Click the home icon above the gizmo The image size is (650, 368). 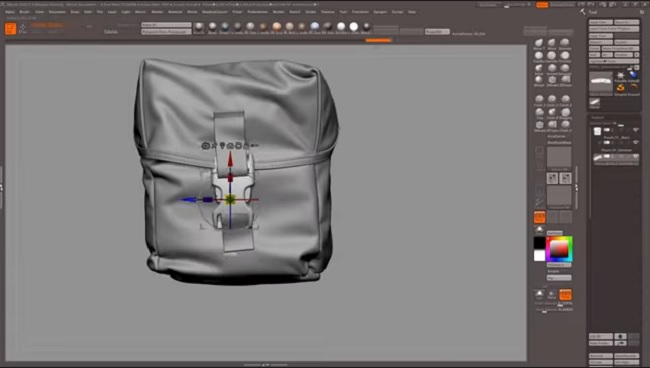click(x=230, y=145)
